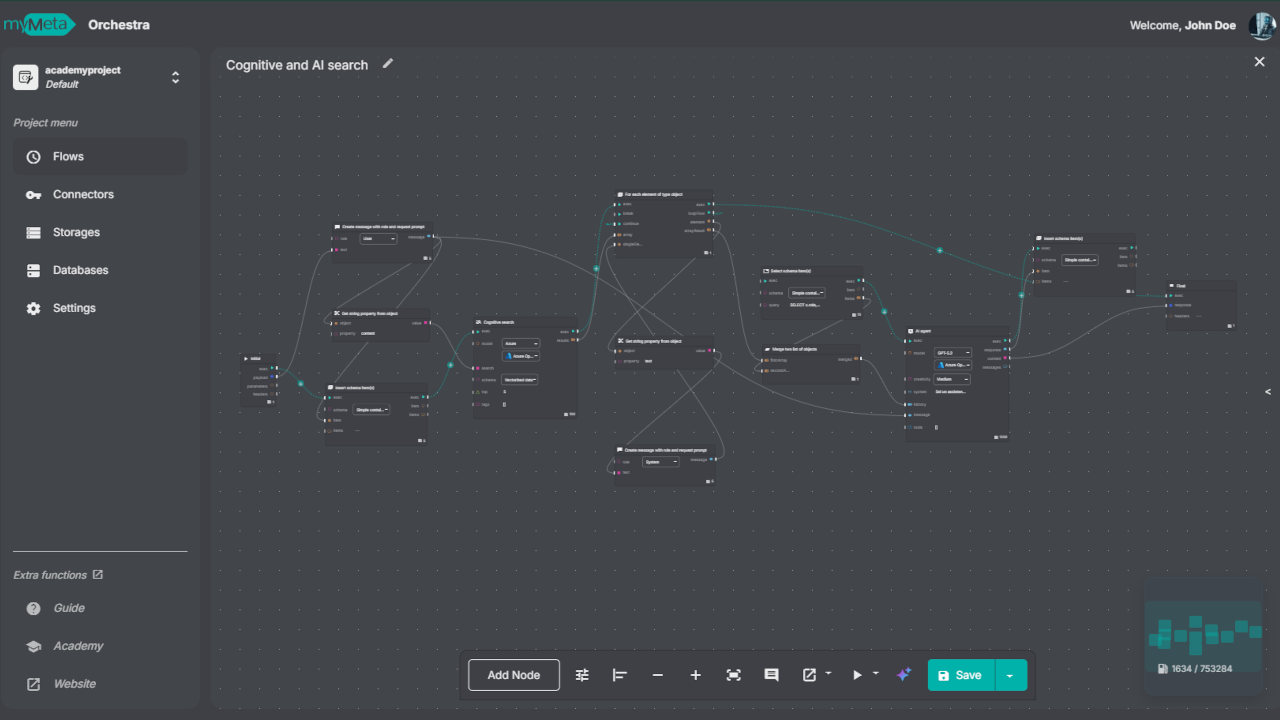
Task: Click the flow settings sliders icon
Action: (582, 675)
